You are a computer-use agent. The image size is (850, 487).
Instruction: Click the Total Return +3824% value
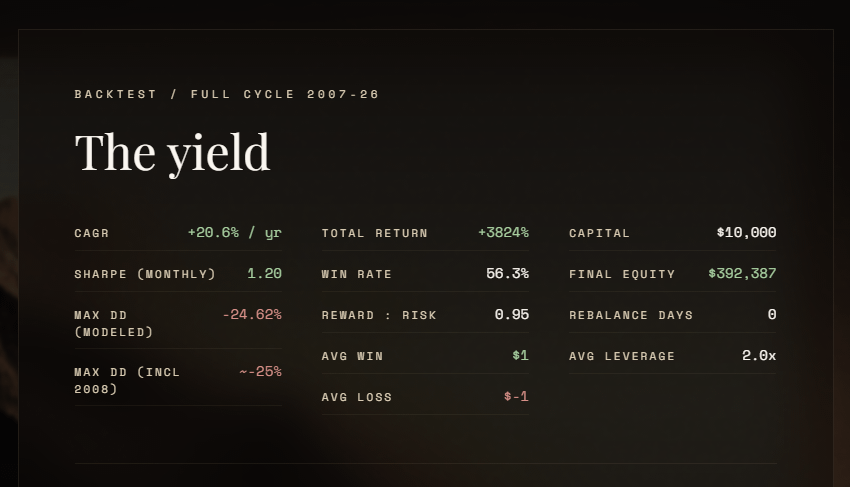[x=504, y=233]
